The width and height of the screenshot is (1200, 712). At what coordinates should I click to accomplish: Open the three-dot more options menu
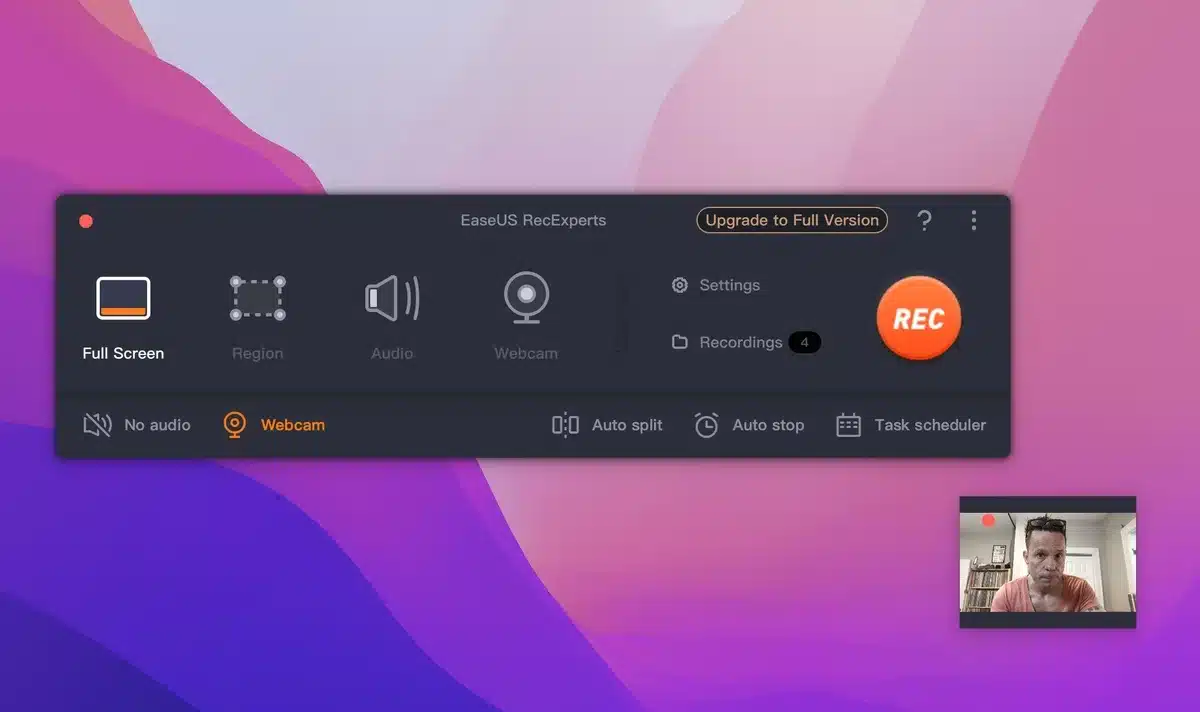pyautogui.click(x=973, y=221)
